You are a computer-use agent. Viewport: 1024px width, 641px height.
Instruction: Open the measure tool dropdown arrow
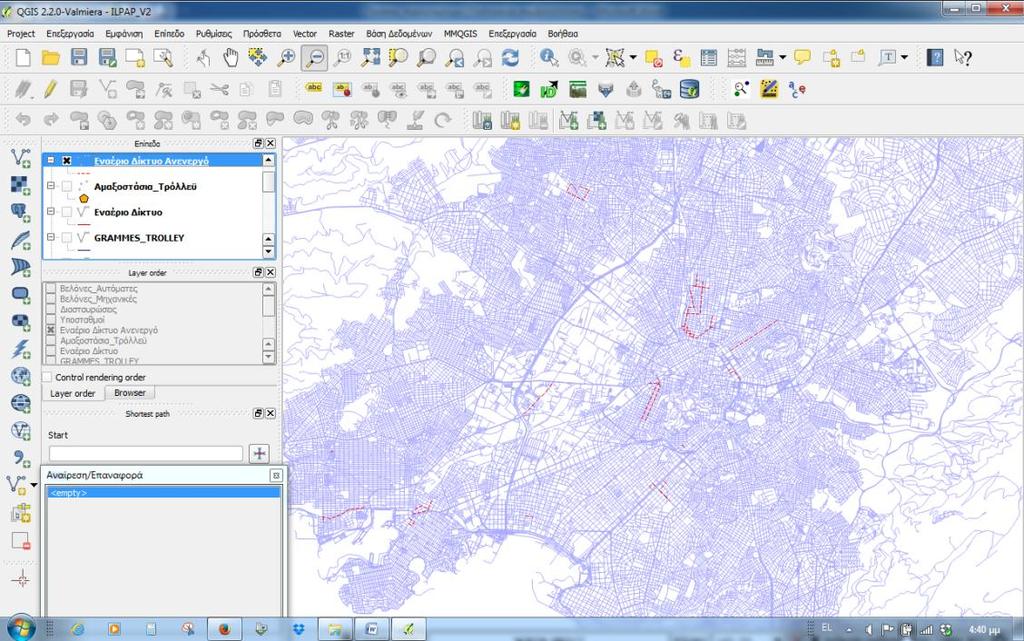[782, 57]
